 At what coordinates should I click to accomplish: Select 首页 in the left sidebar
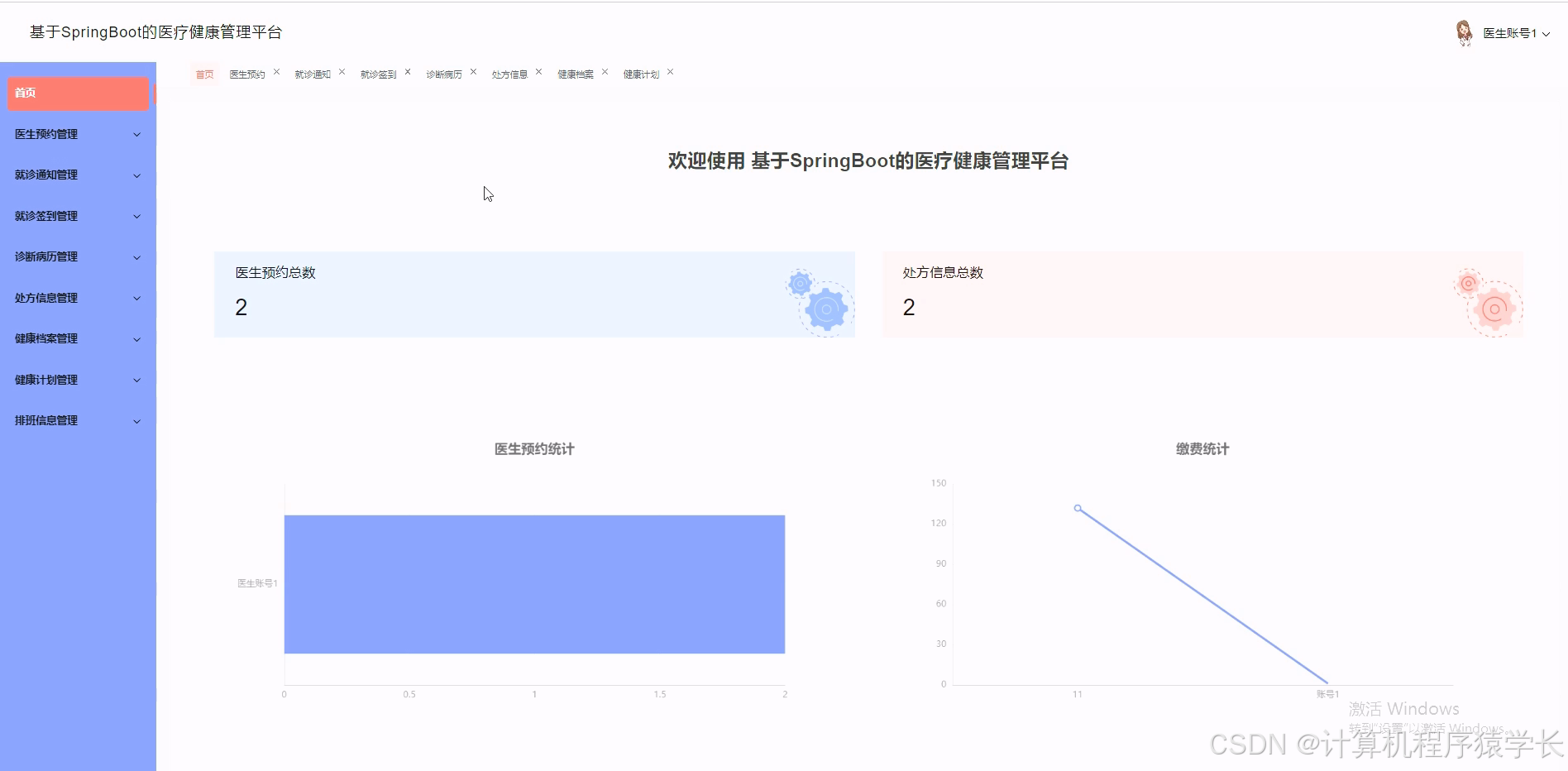77,93
